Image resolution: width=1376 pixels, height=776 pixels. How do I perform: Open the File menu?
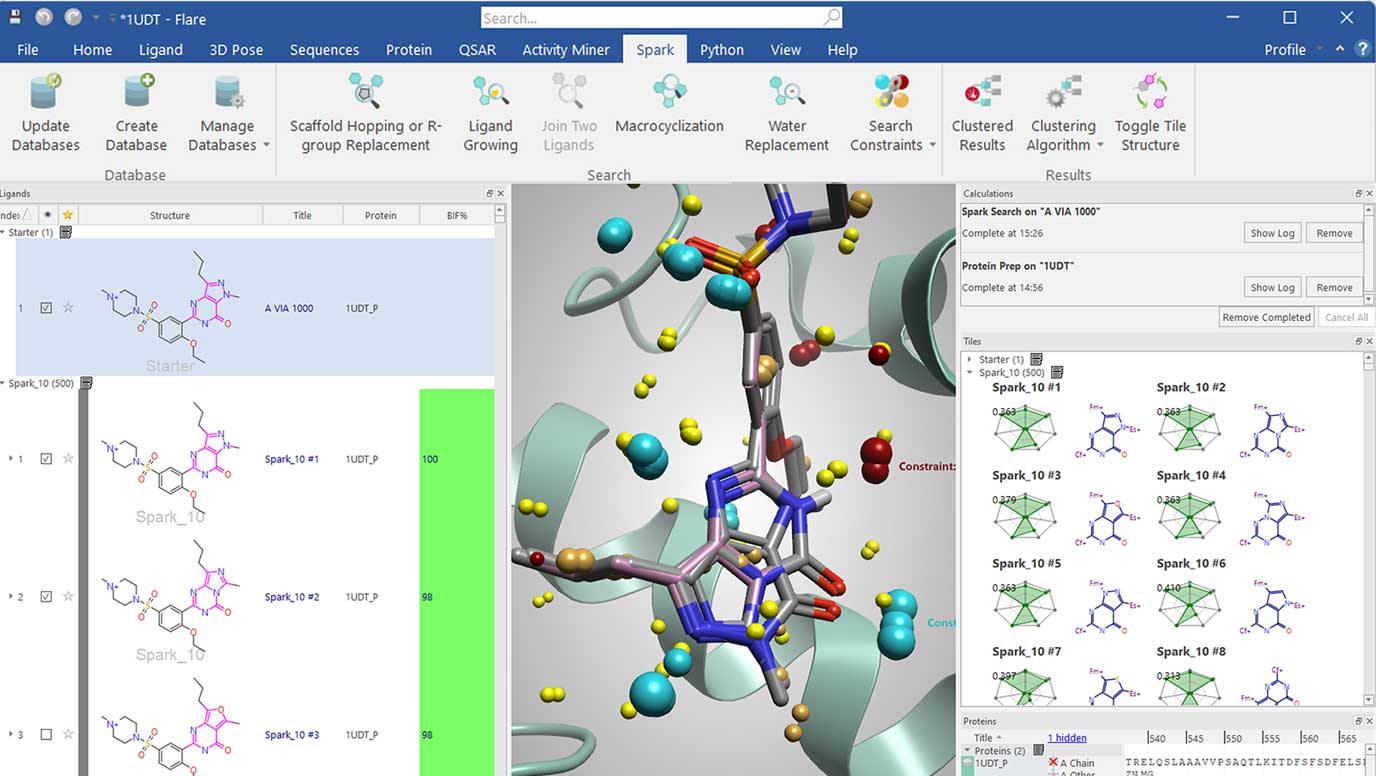click(x=28, y=50)
